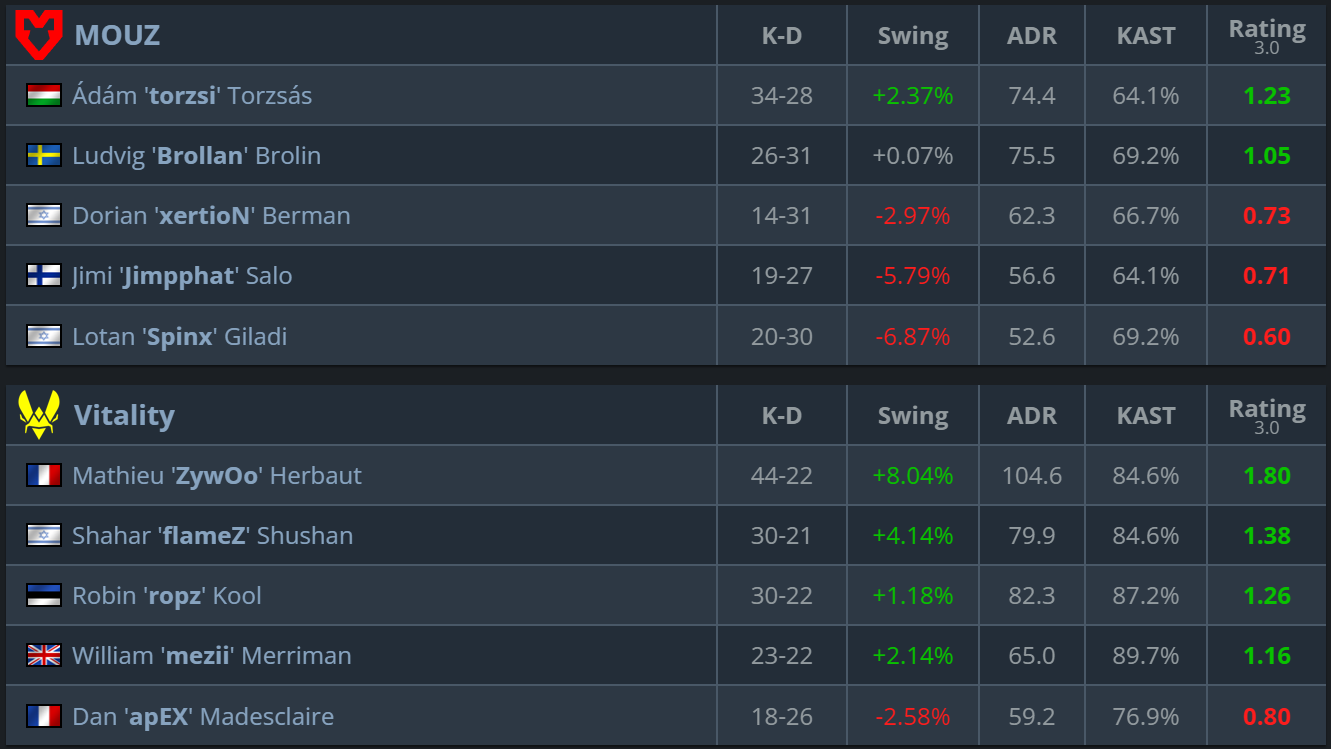Sort Vitality table by ADR column
Image resolution: width=1331 pixels, height=749 pixels.
[x=1032, y=416]
